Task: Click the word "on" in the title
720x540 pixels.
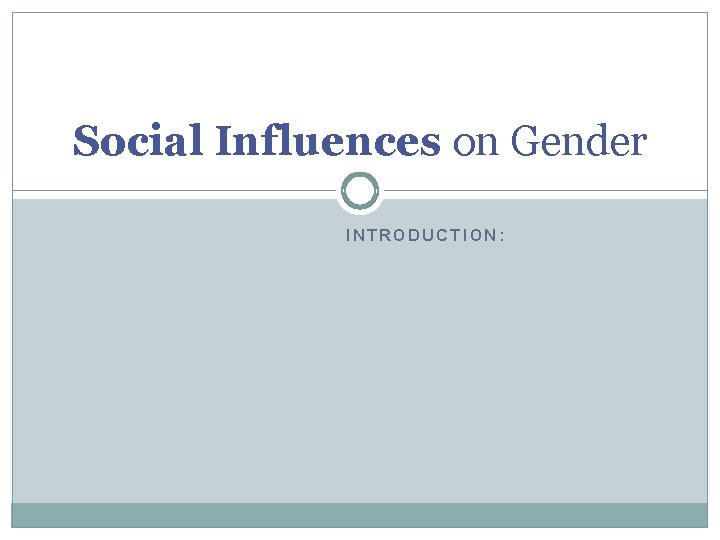Action: (x=476, y=143)
